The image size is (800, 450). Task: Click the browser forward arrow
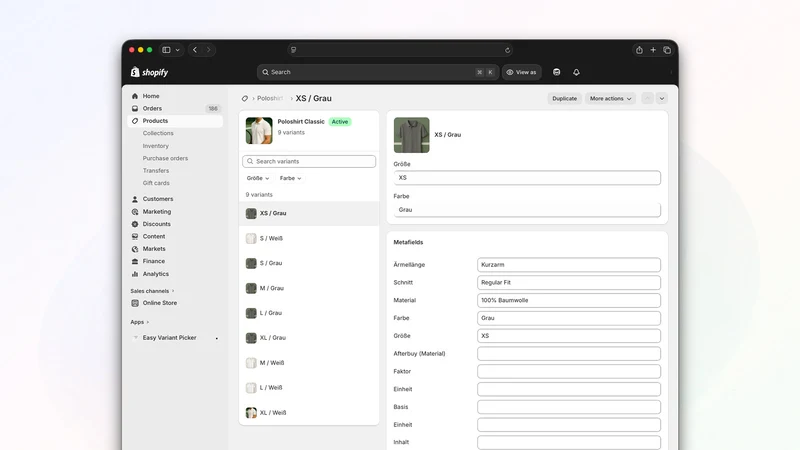point(209,50)
